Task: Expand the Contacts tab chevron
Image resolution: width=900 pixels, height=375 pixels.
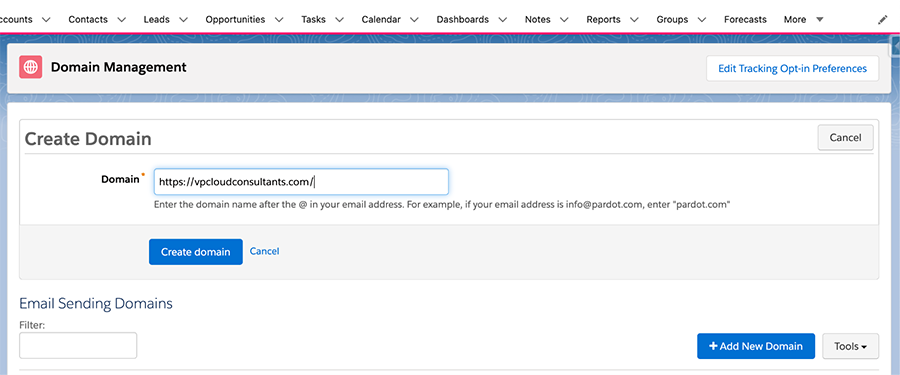Action: 121,20
